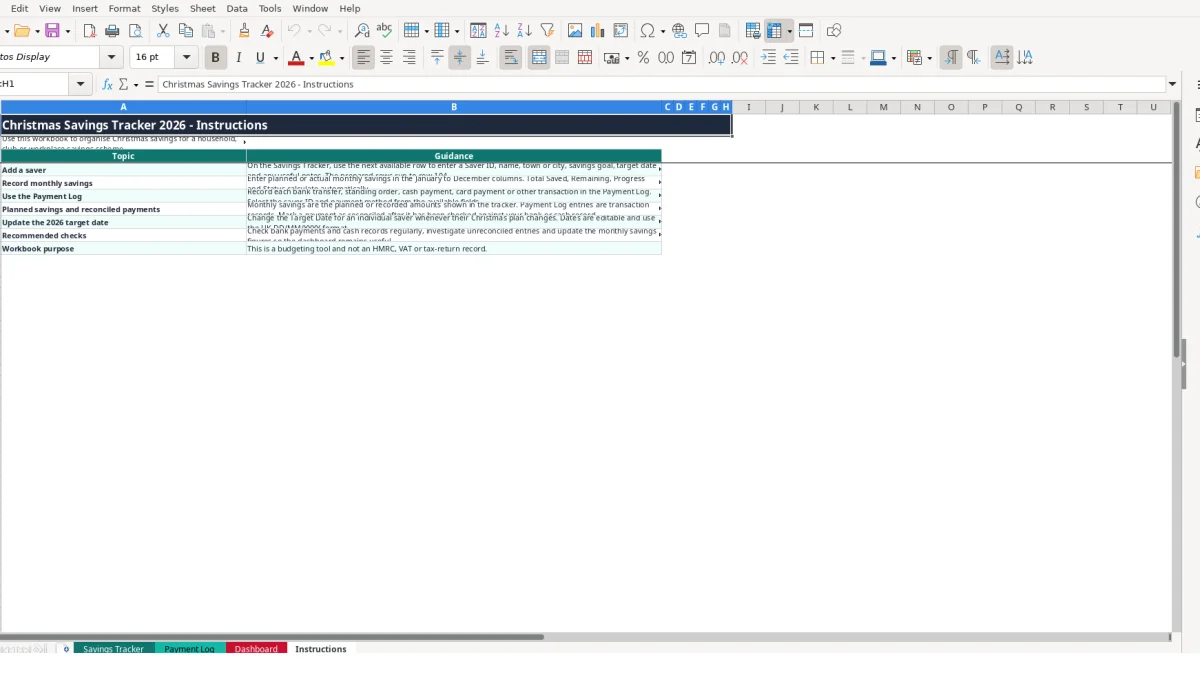
Task: Click the horizontal scrollbar
Action: pos(585,636)
